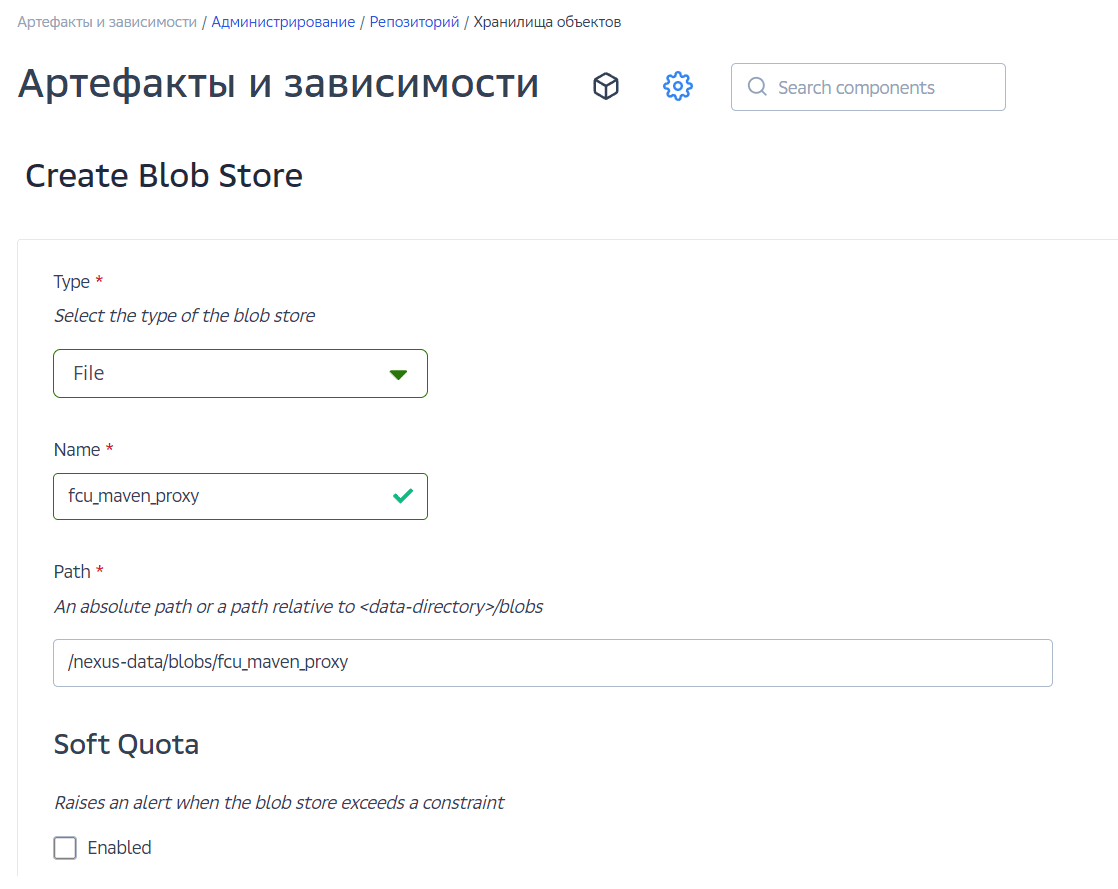1118x889 pixels.
Task: Click the Артефакты и зависимости page title
Action: tap(276, 84)
